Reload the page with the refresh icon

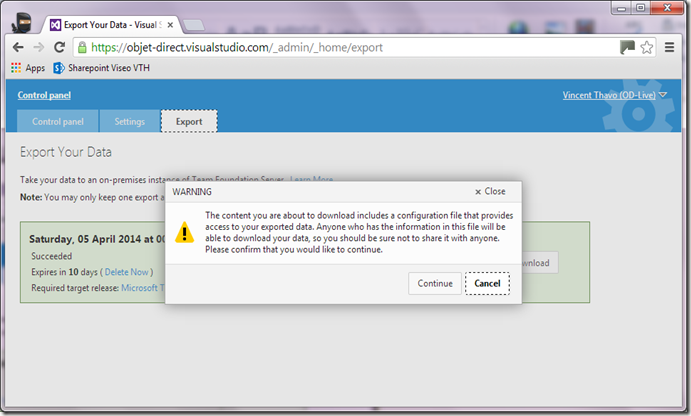(x=59, y=47)
